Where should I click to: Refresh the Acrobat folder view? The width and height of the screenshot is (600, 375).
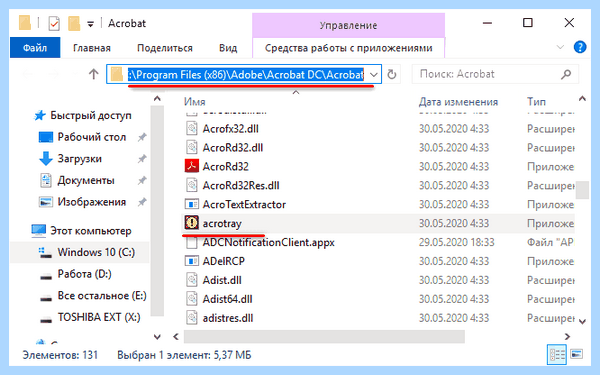391,74
